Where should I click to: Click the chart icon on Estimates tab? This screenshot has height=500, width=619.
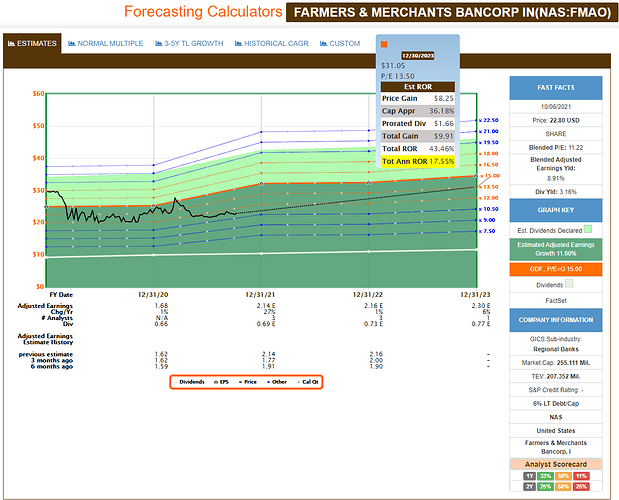coord(11,43)
